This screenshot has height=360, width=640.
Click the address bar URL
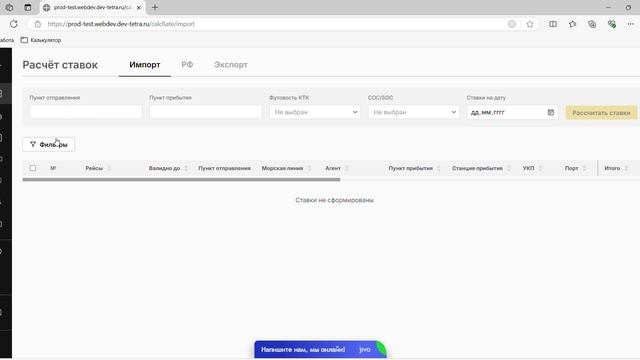[121, 24]
